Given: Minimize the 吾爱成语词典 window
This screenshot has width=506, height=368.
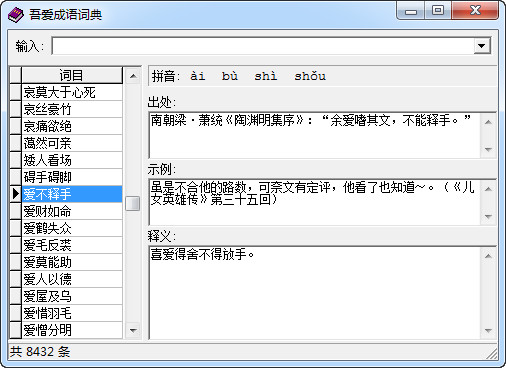Looking at the screenshot, I should click(411, 11).
